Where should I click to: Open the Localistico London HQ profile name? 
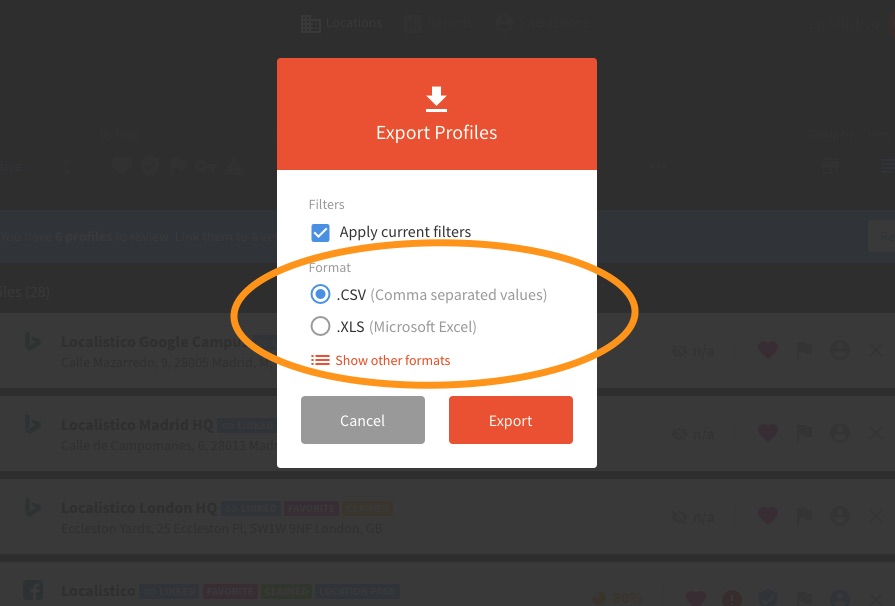(x=139, y=507)
